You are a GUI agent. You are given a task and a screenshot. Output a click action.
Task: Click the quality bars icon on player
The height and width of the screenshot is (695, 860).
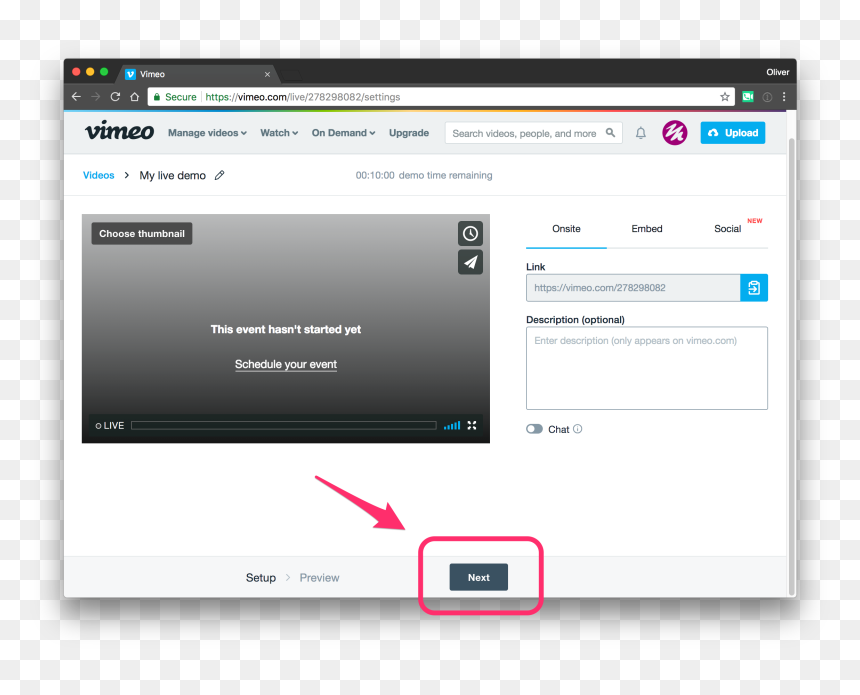[x=452, y=426]
